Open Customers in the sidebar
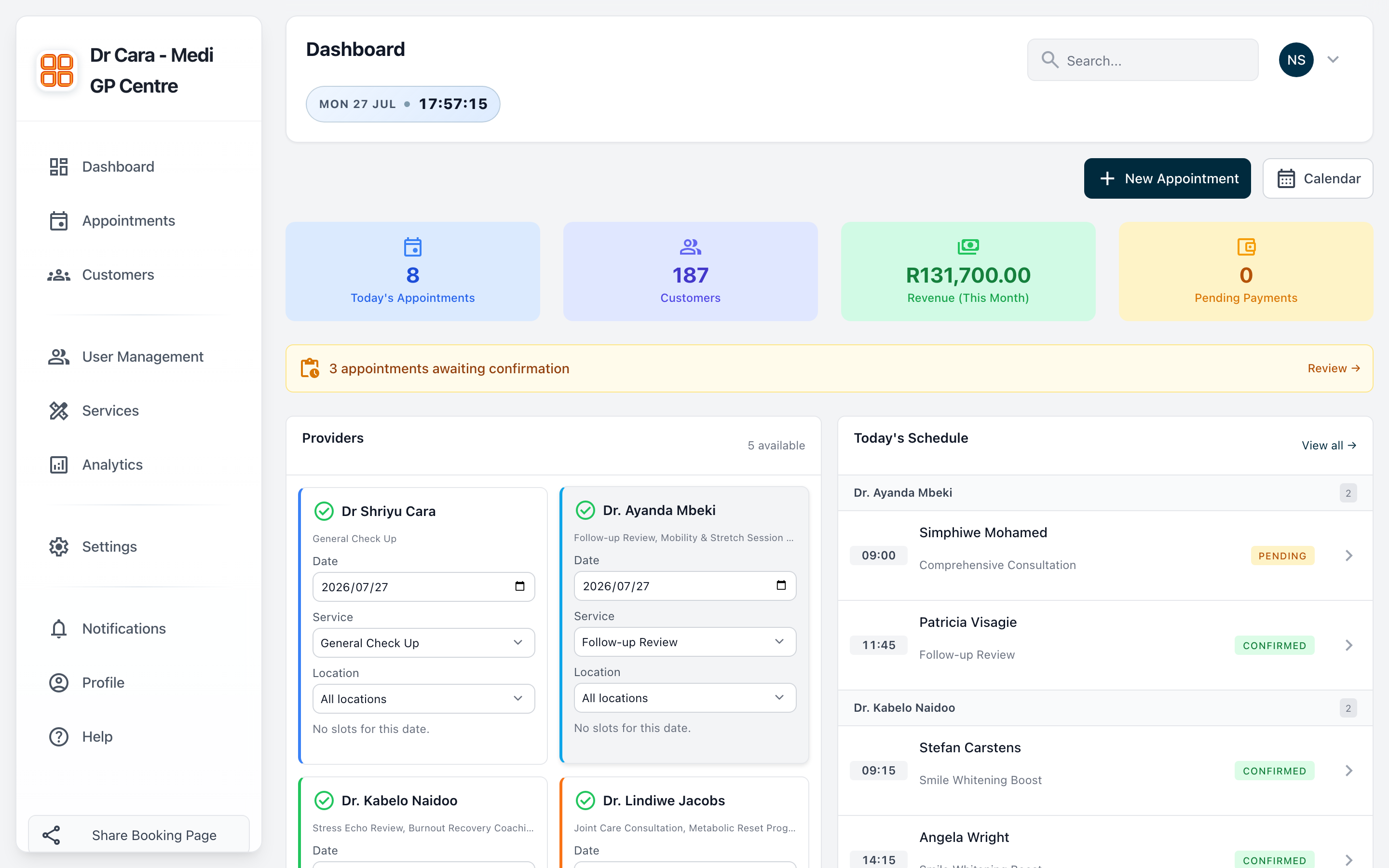 pyautogui.click(x=139, y=275)
